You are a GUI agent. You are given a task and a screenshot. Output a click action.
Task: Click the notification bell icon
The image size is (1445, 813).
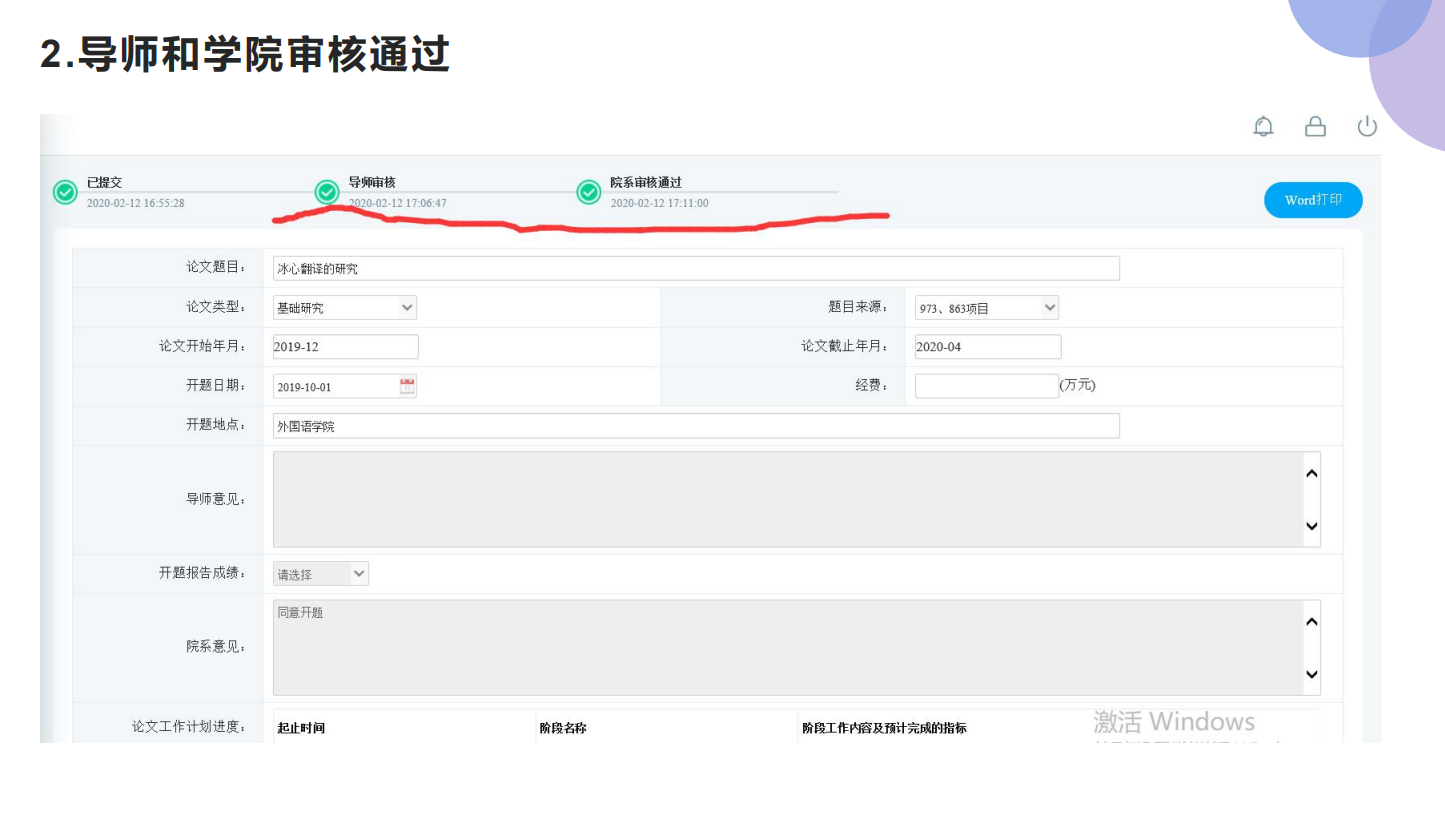click(1264, 127)
